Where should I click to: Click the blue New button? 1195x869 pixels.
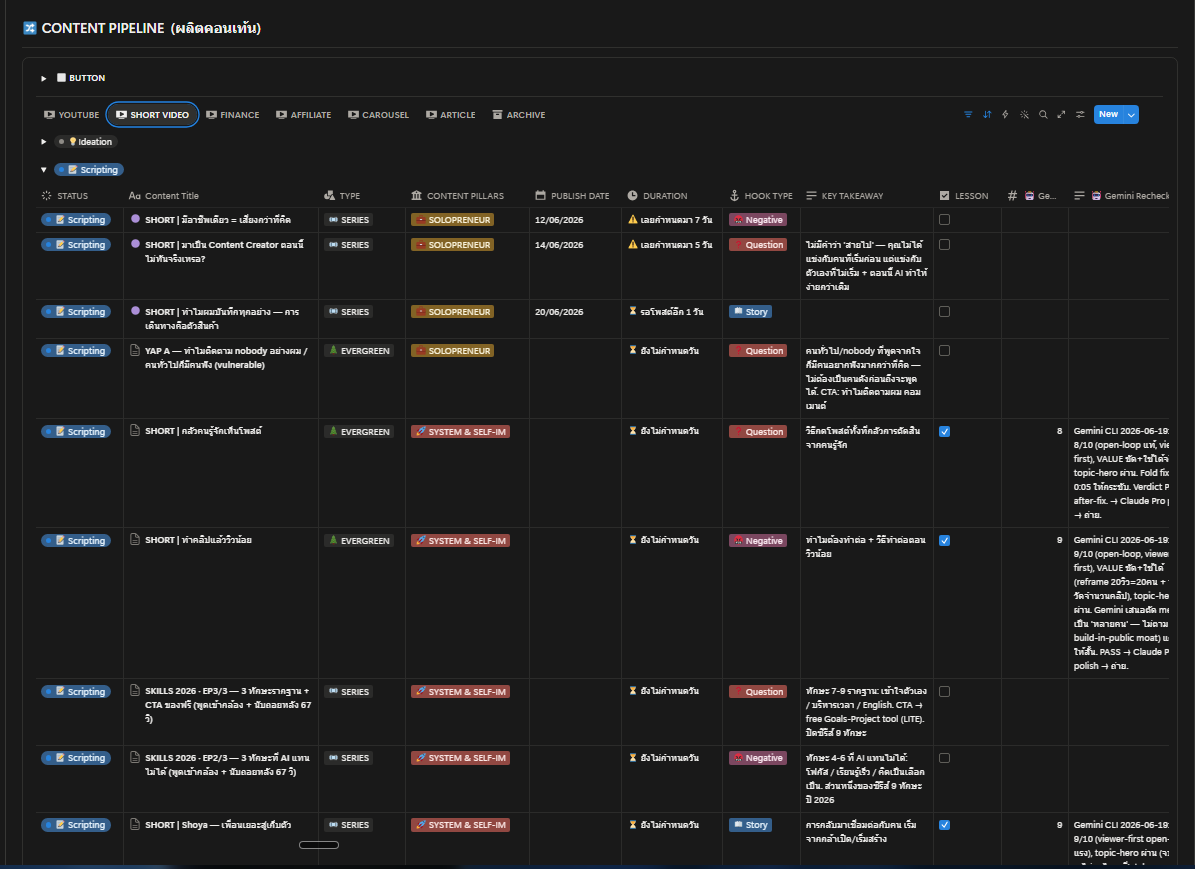(x=1109, y=114)
